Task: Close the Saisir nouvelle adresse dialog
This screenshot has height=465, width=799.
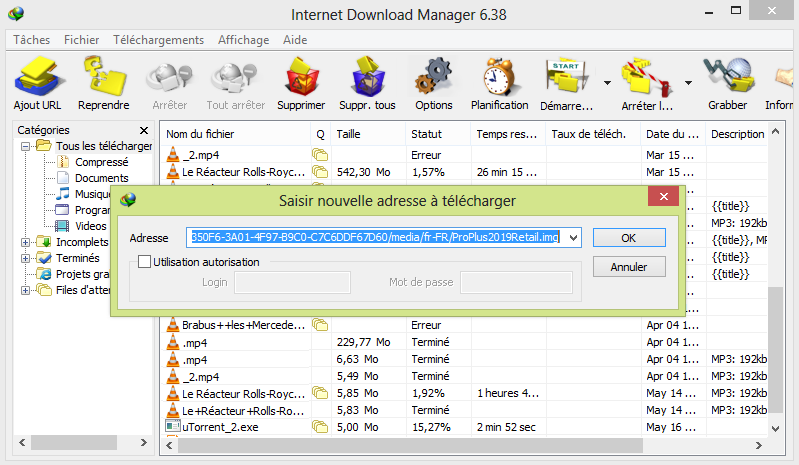Action: pyautogui.click(x=663, y=196)
